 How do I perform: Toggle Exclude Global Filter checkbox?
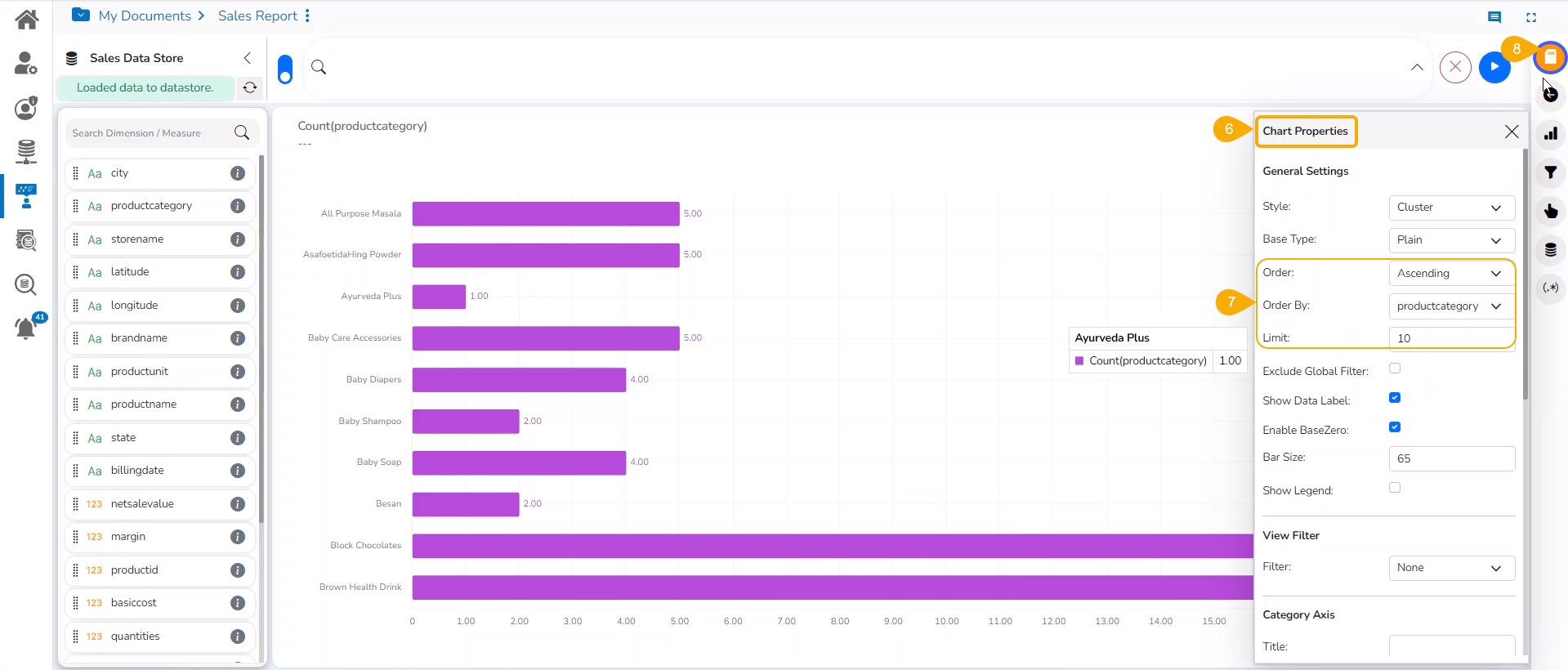[x=1395, y=368]
